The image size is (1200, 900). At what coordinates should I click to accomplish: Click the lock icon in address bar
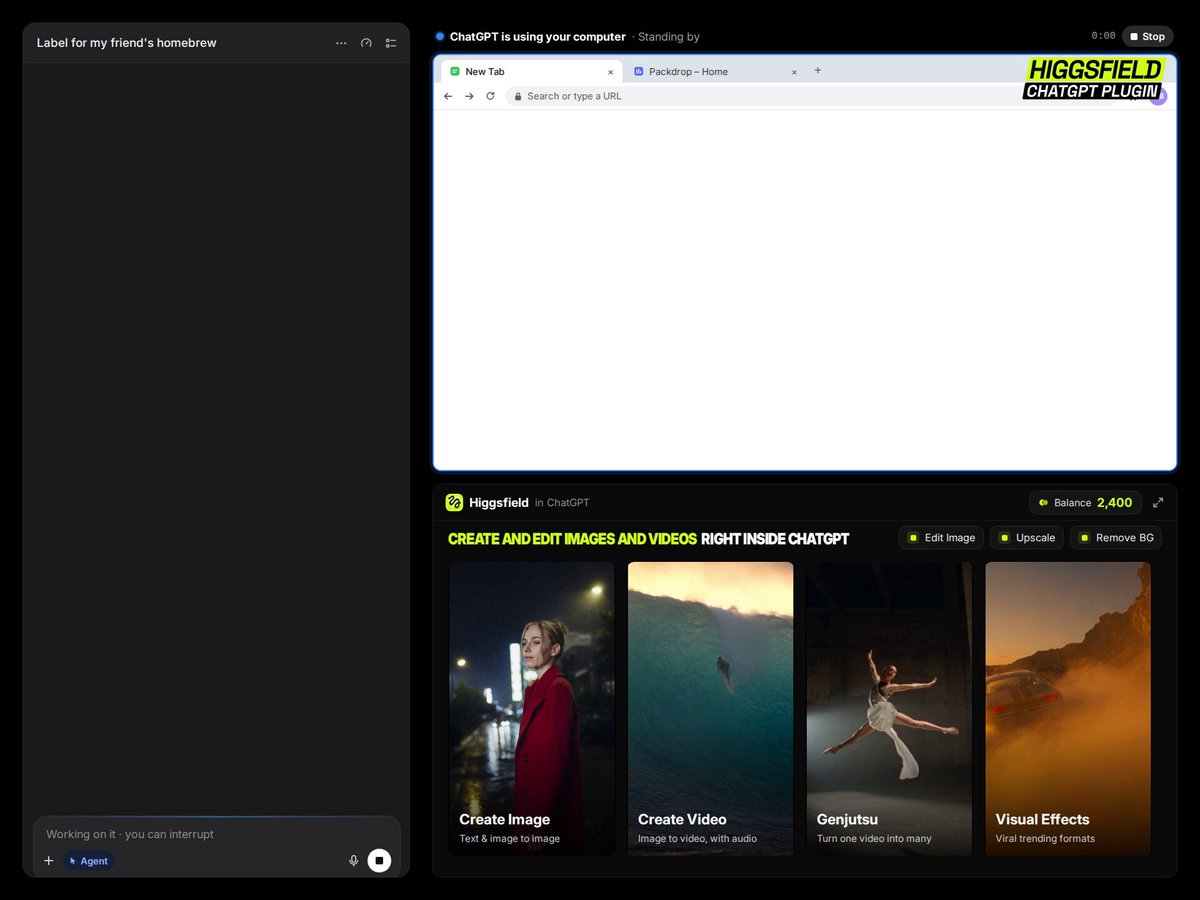point(518,96)
